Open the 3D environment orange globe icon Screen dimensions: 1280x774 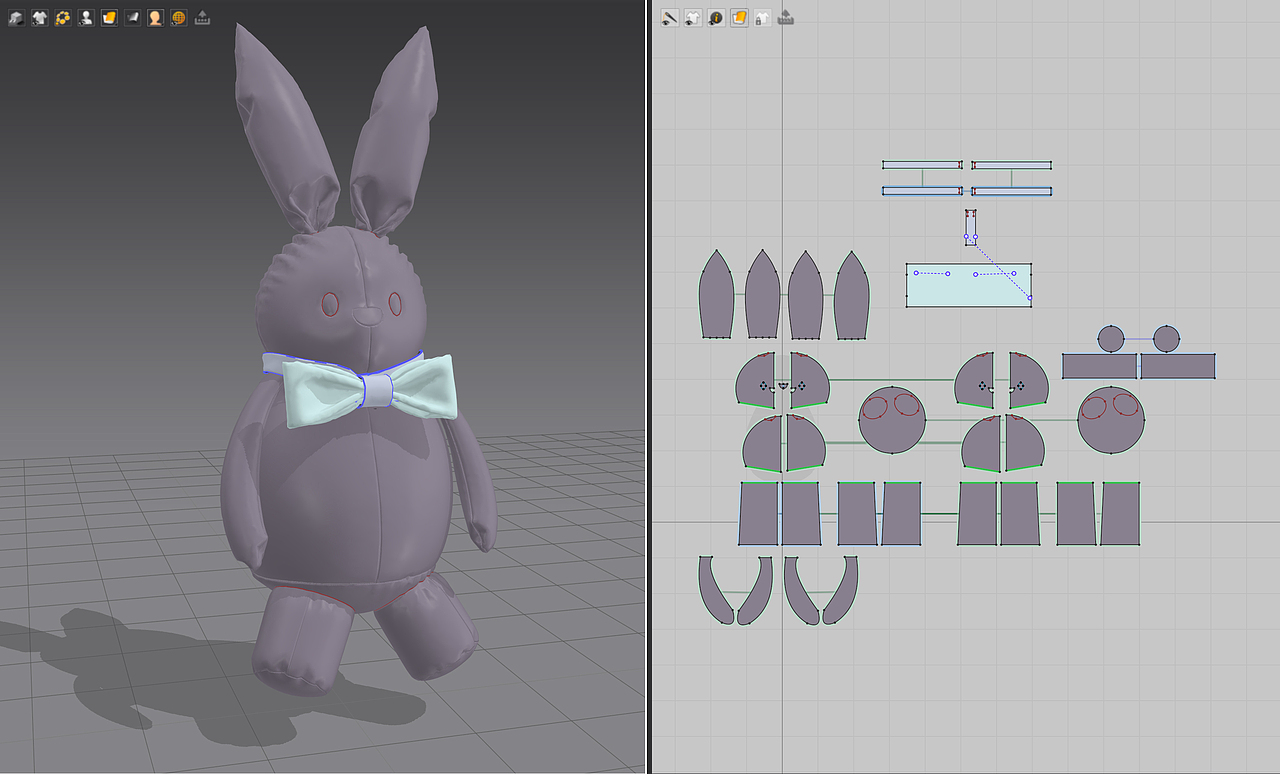pos(178,18)
